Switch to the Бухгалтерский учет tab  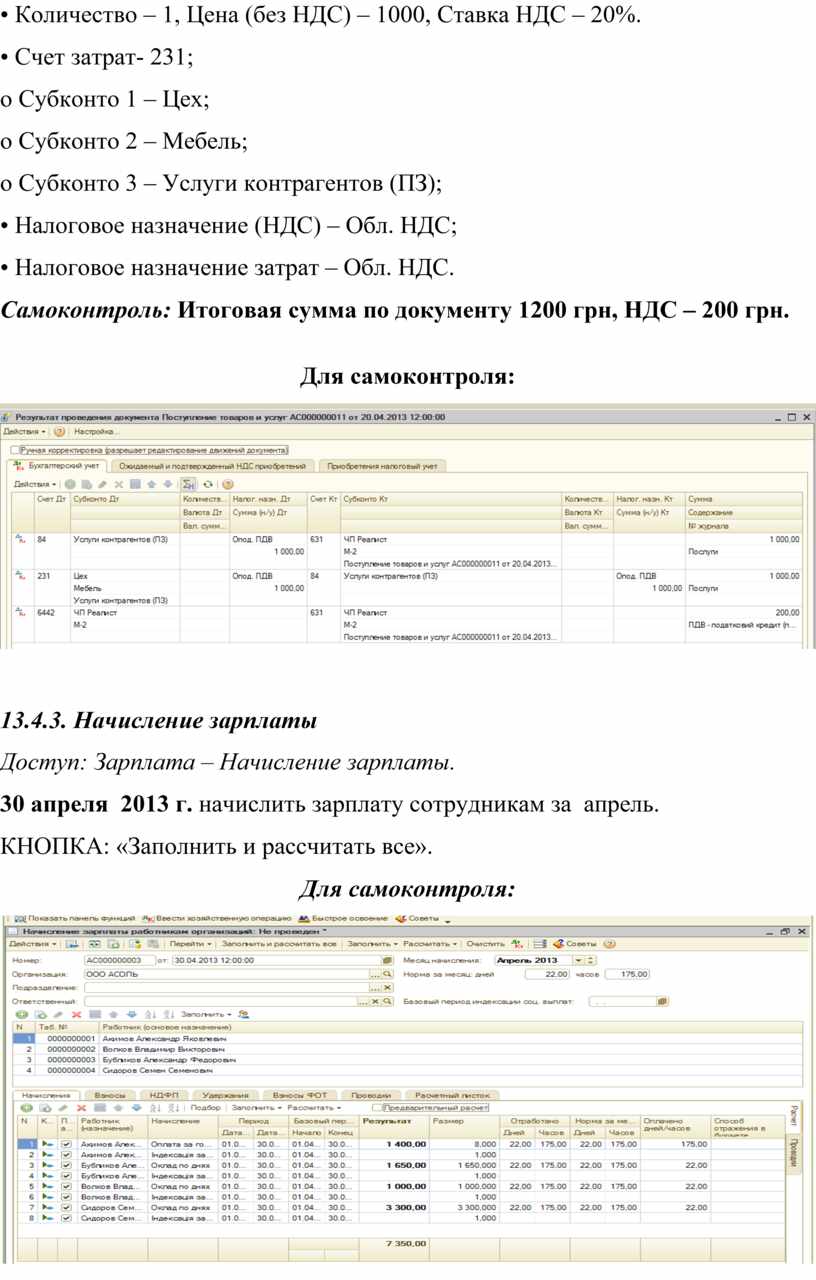[x=58, y=466]
